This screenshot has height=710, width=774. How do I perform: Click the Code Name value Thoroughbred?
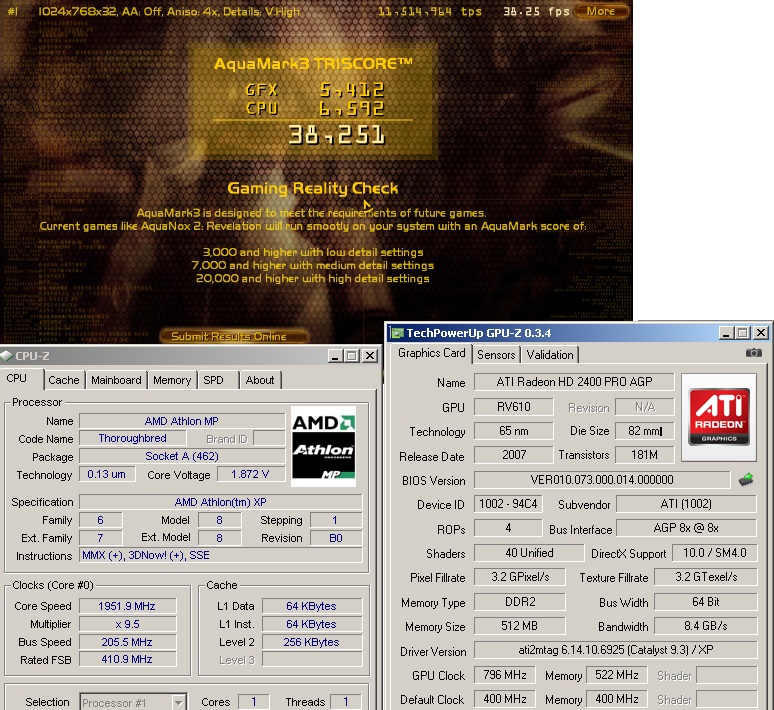click(x=132, y=438)
